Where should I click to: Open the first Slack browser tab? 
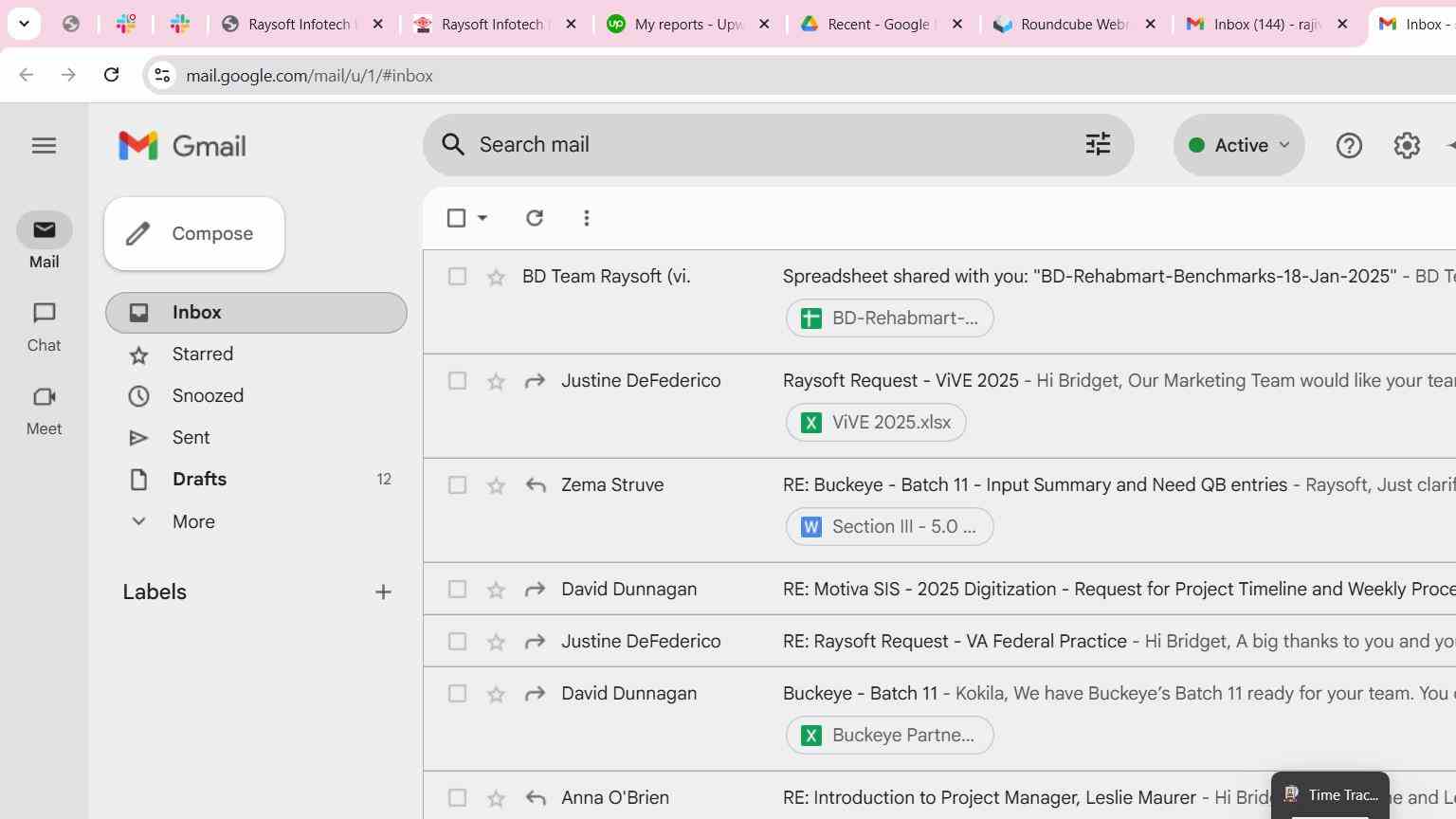(x=125, y=24)
